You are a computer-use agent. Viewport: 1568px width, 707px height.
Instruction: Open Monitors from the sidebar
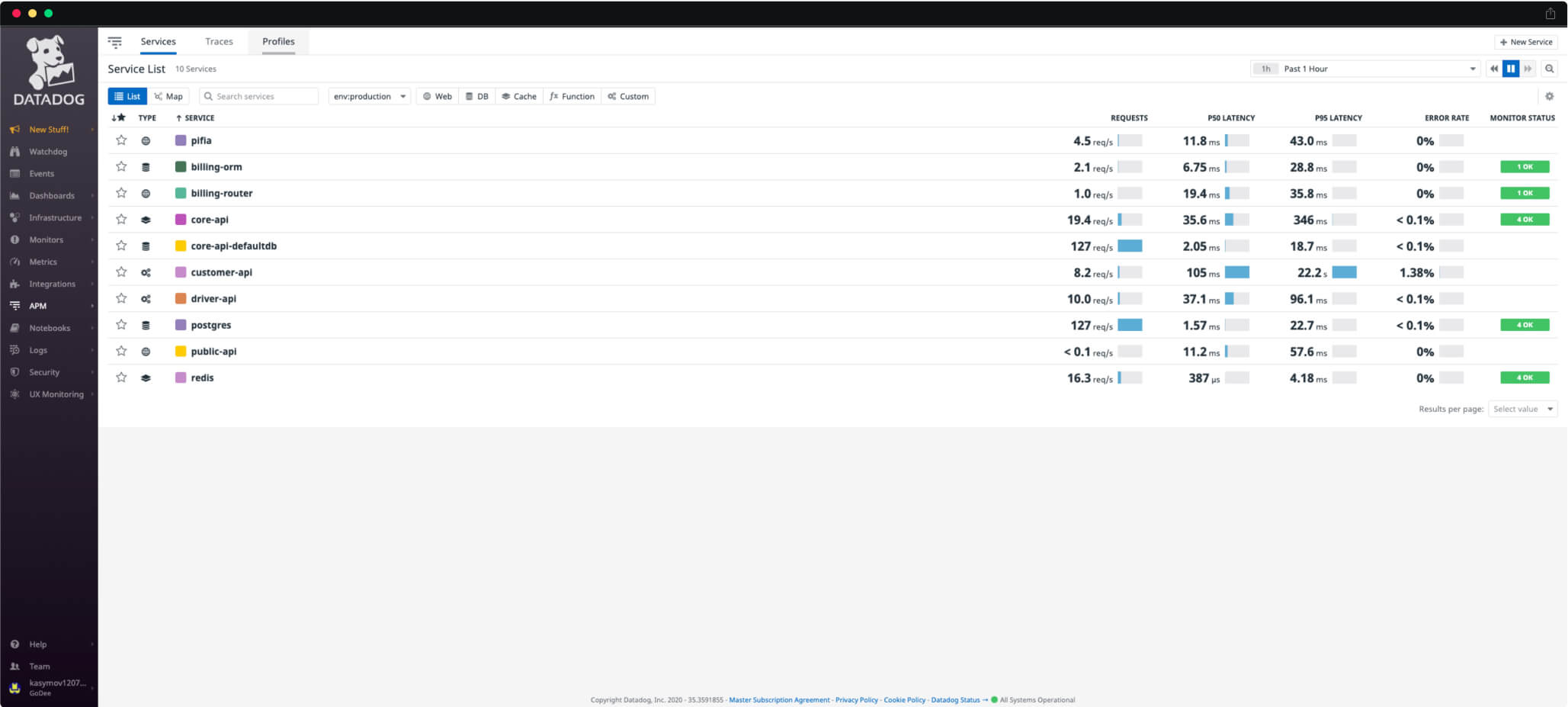coord(44,239)
